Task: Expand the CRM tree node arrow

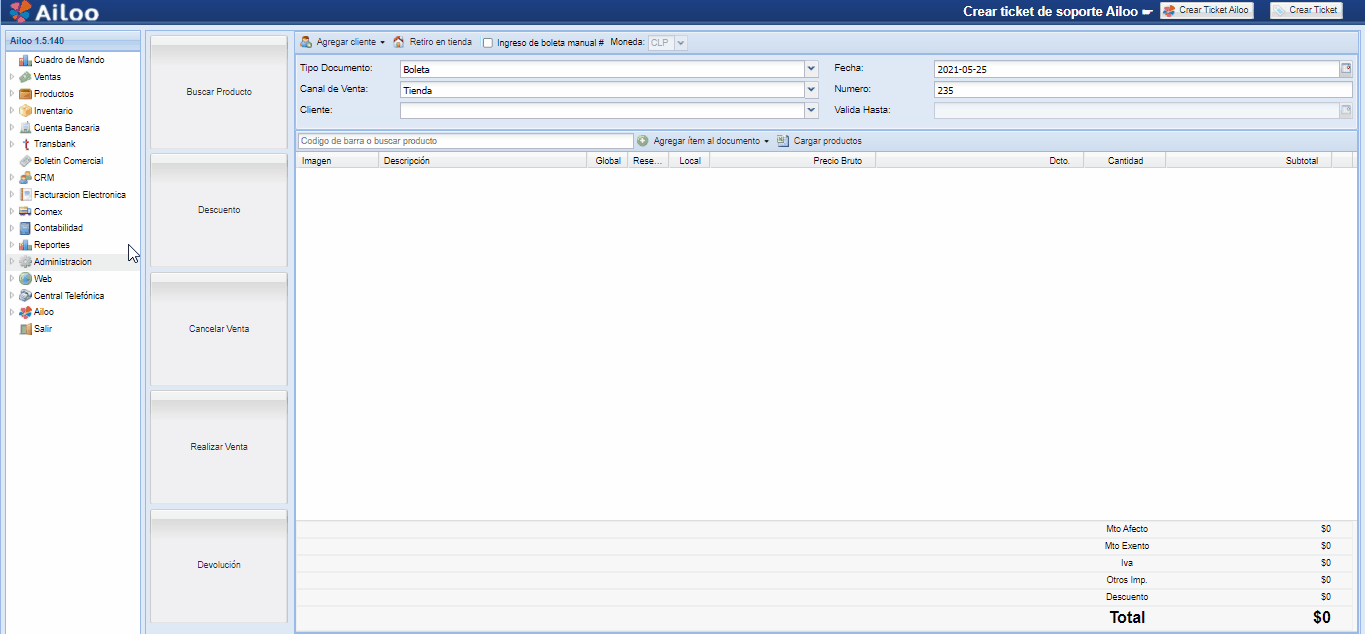Action: pos(12,178)
